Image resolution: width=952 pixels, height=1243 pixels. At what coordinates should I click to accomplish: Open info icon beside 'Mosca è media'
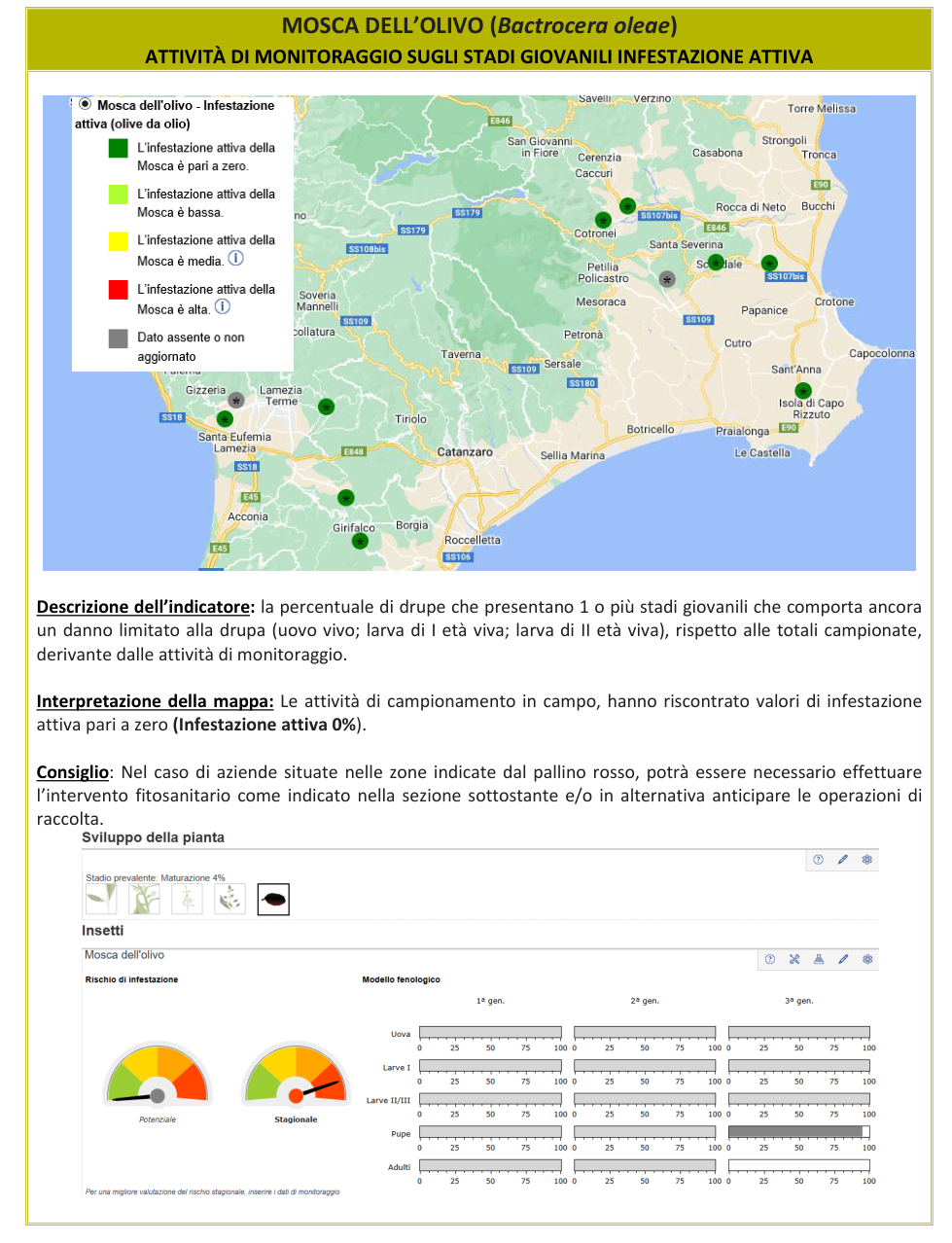coord(235,259)
